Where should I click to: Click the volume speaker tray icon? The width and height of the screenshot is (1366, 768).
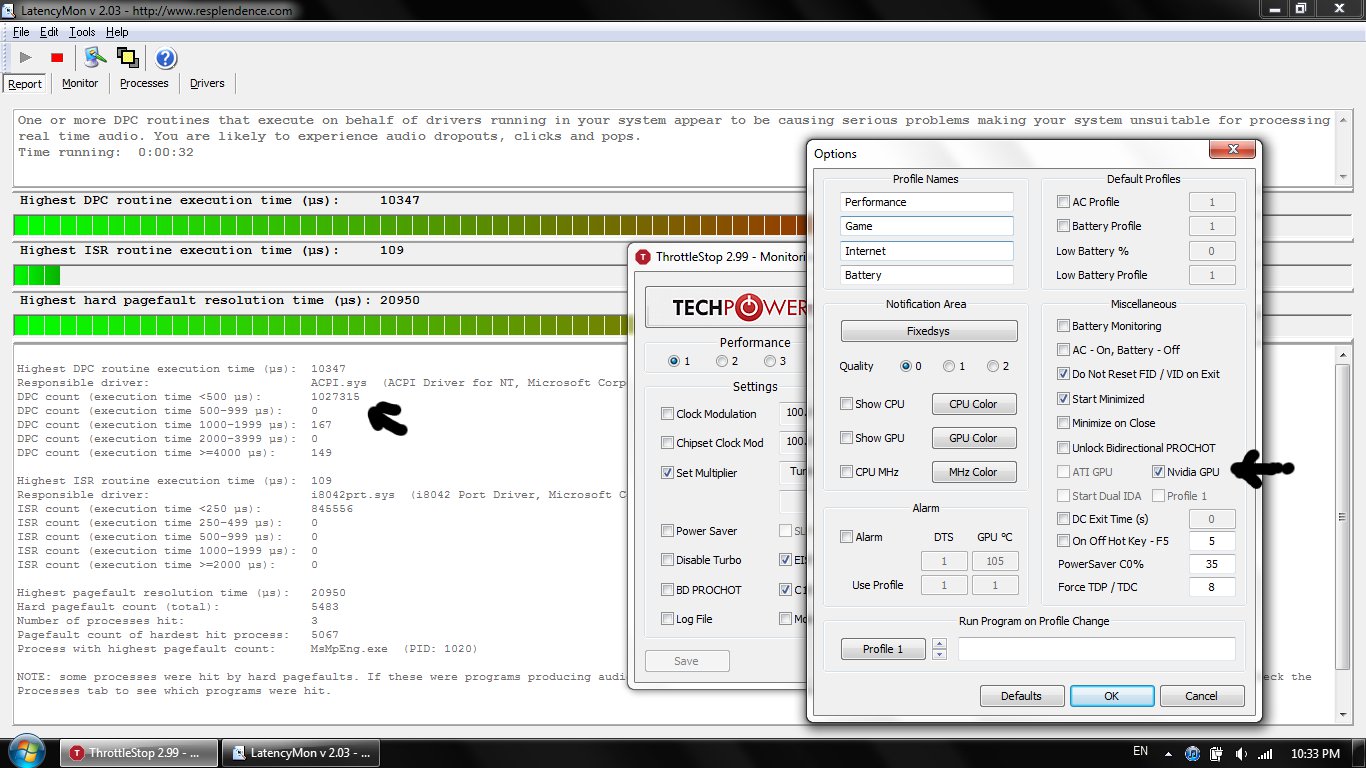(1241, 753)
